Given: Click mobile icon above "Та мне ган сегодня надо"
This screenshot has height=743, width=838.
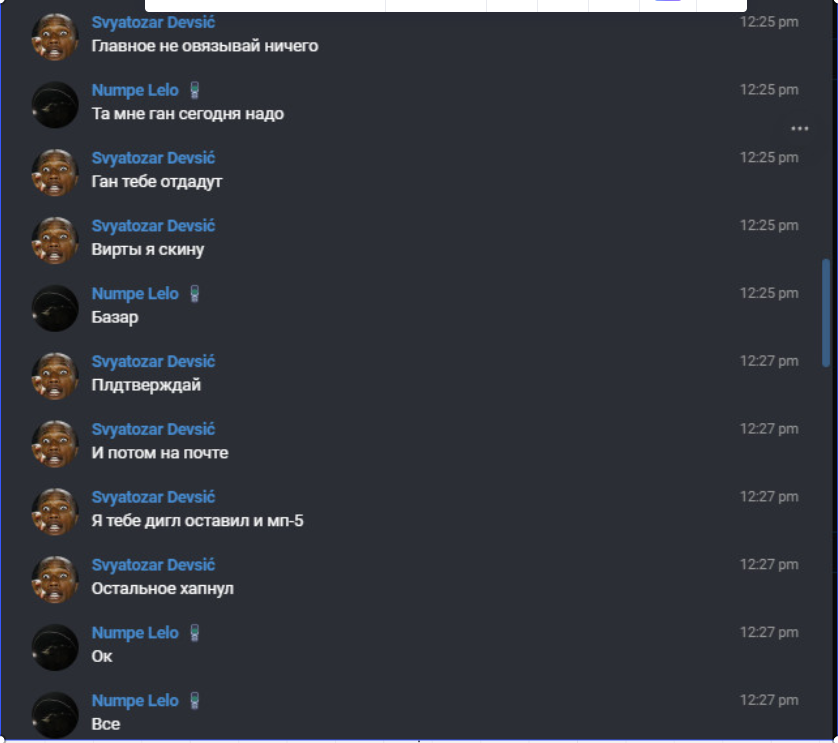Looking at the screenshot, I should click(195, 90).
